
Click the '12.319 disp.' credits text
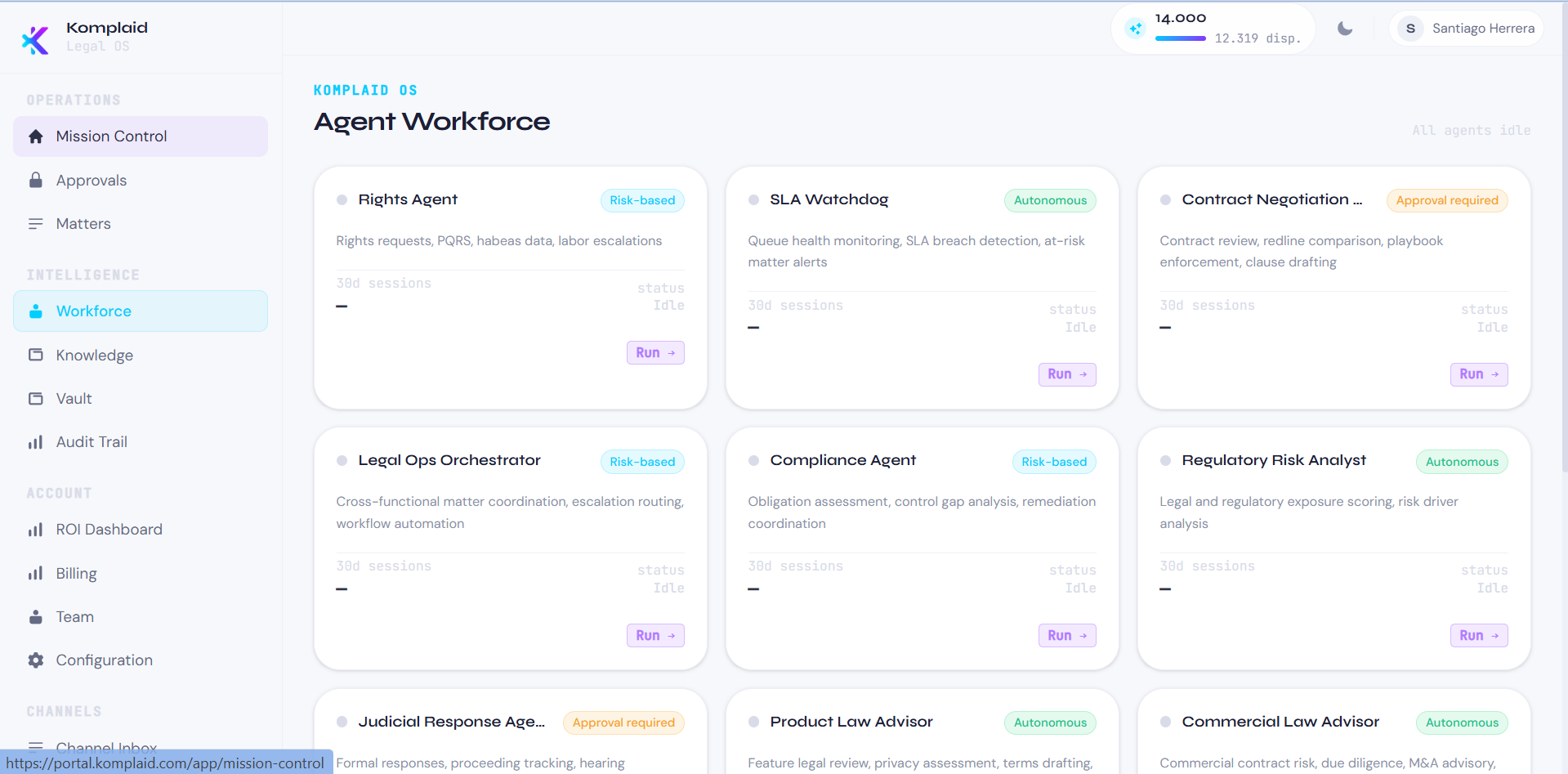coord(1258,38)
